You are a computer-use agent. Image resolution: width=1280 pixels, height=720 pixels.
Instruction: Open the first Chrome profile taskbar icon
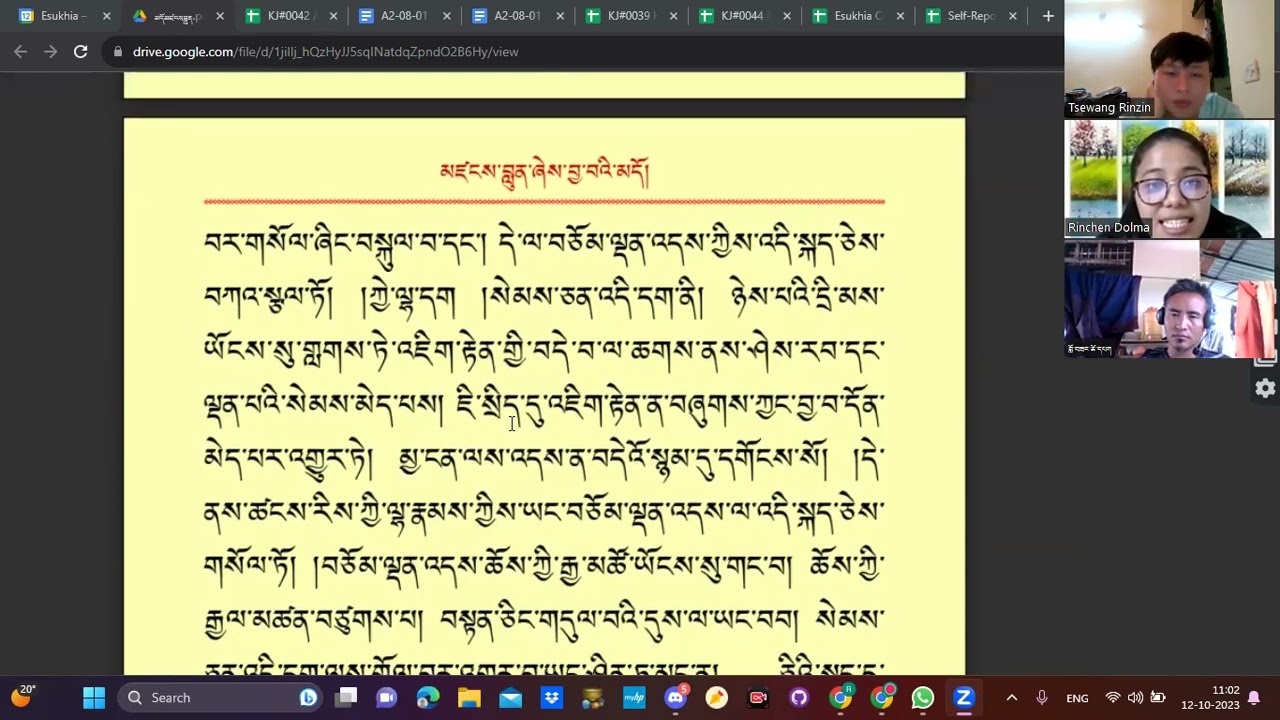[x=841, y=697]
